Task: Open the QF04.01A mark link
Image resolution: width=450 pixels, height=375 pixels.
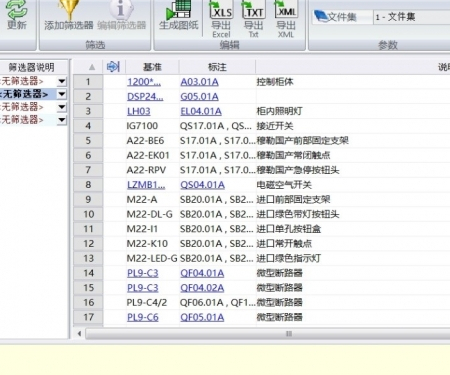Action: pyautogui.click(x=202, y=273)
